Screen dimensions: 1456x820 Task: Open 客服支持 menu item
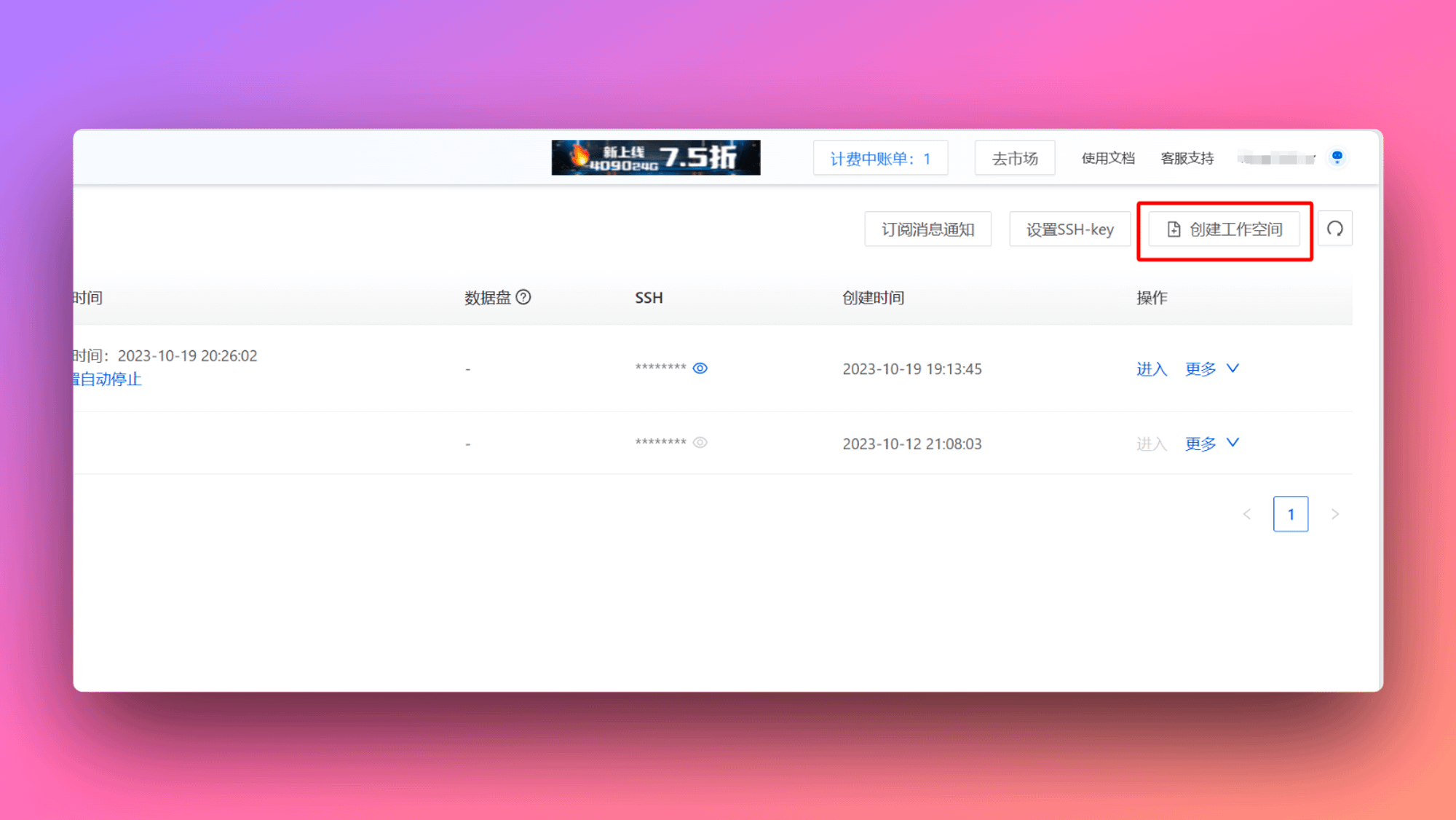coord(1187,158)
